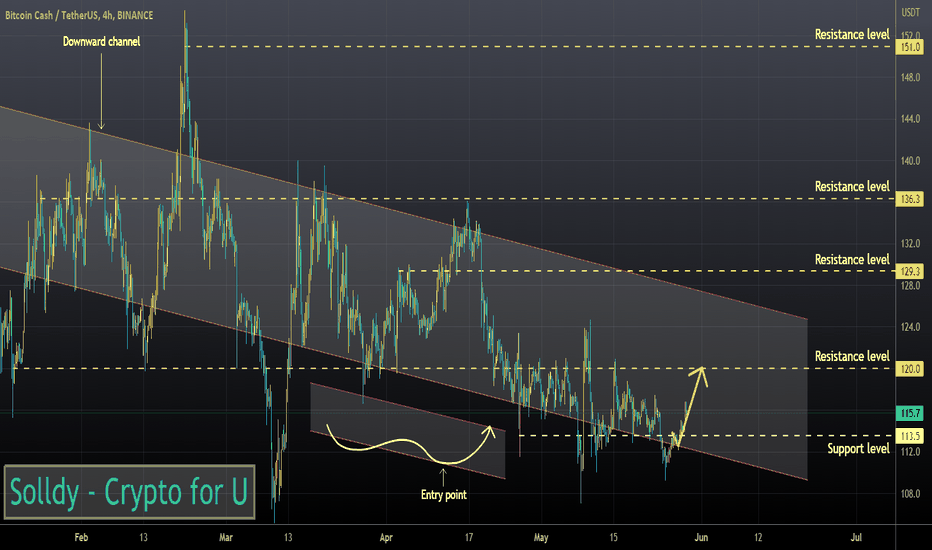
Task: Click the USDT currency label on price axis
Action: (911, 12)
